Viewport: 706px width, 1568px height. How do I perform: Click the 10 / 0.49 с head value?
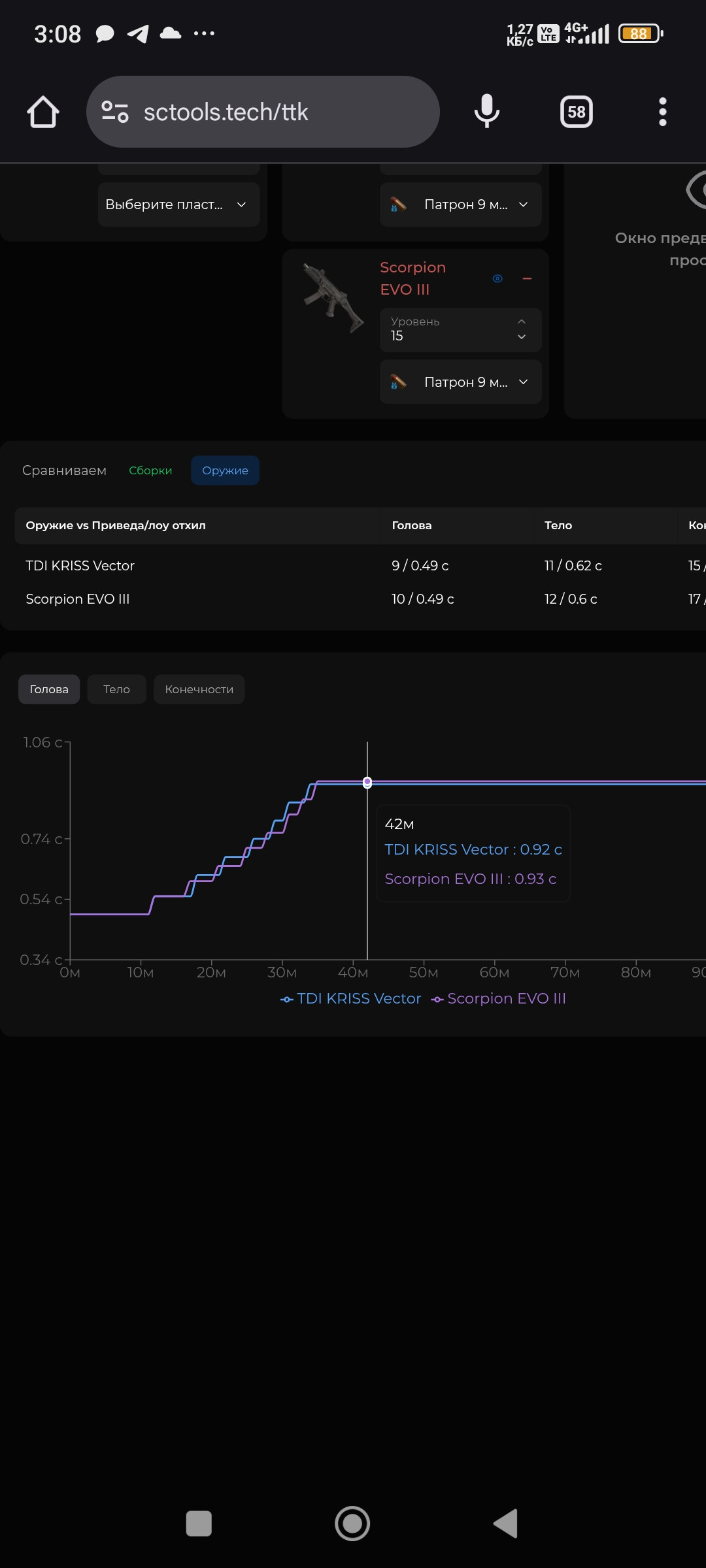(x=423, y=599)
